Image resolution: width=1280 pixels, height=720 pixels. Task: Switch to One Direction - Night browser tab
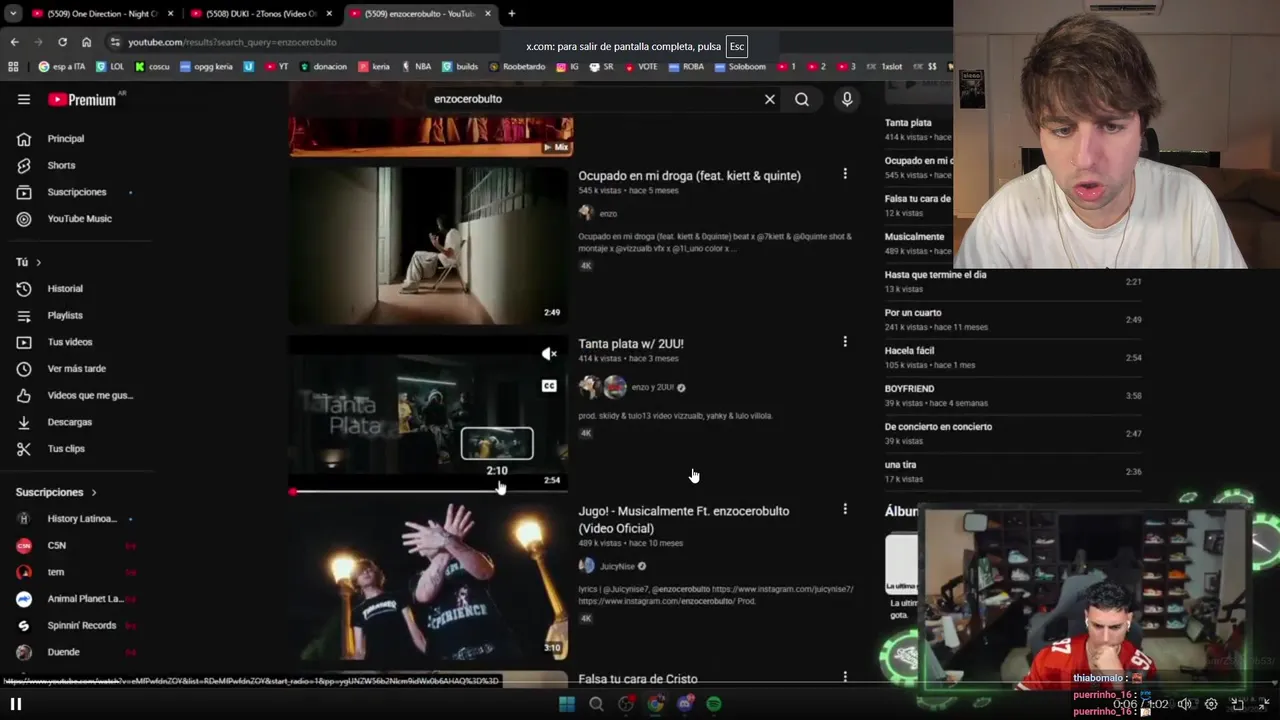98,13
